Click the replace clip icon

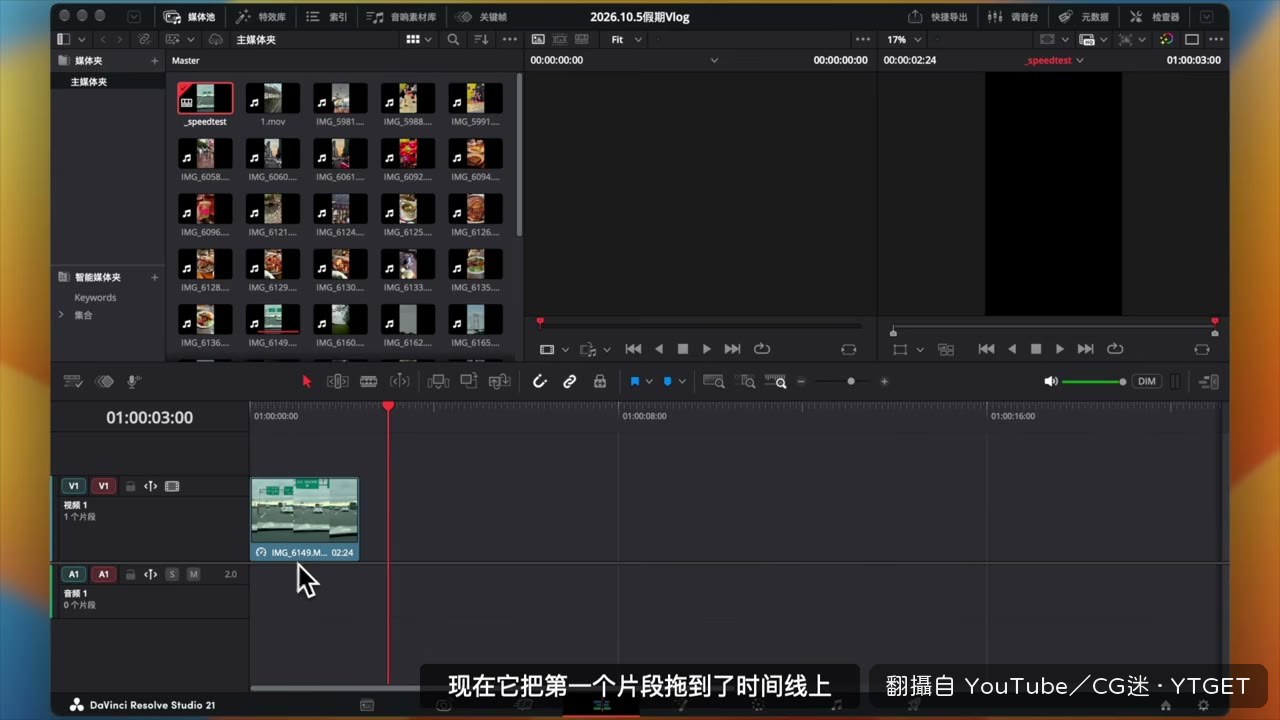click(x=499, y=381)
